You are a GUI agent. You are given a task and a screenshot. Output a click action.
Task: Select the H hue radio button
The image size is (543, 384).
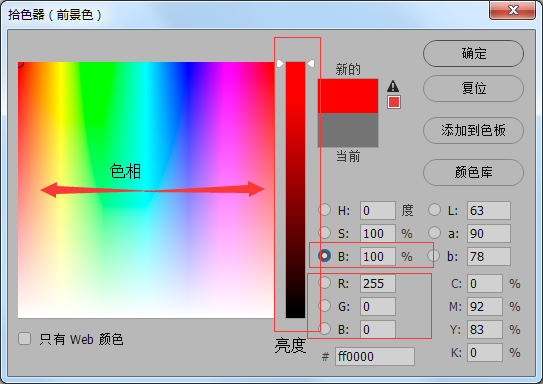coord(324,210)
